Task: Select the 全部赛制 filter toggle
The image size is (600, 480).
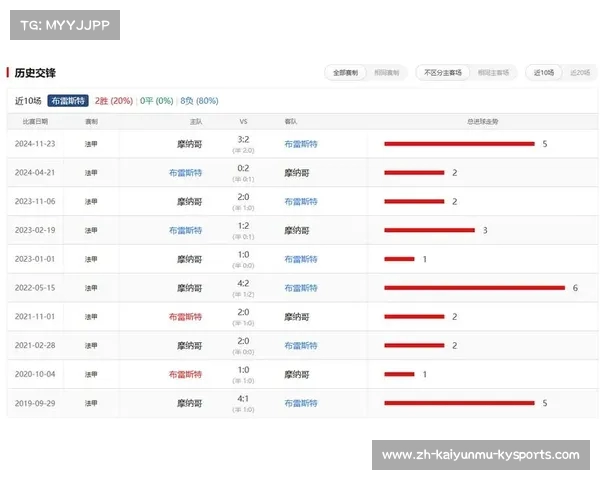Action: pyautogui.click(x=345, y=73)
